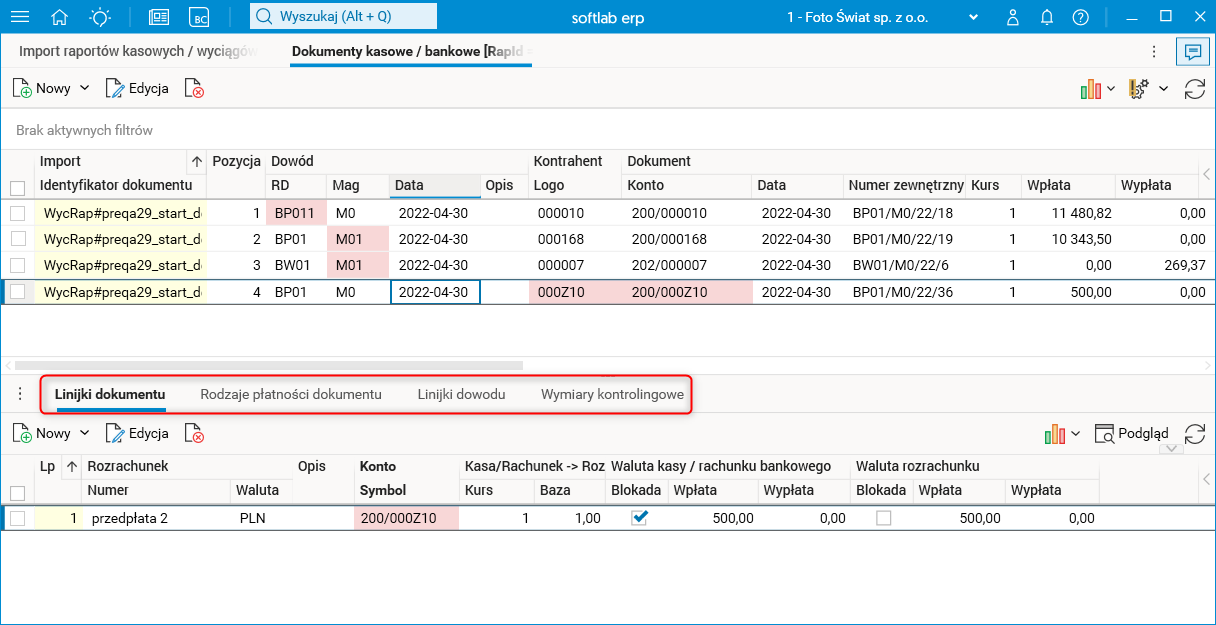This screenshot has height=625, width=1216.
Task: Toggle the Blokada checkbox for przedpłata 2
Action: pyautogui.click(x=640, y=518)
